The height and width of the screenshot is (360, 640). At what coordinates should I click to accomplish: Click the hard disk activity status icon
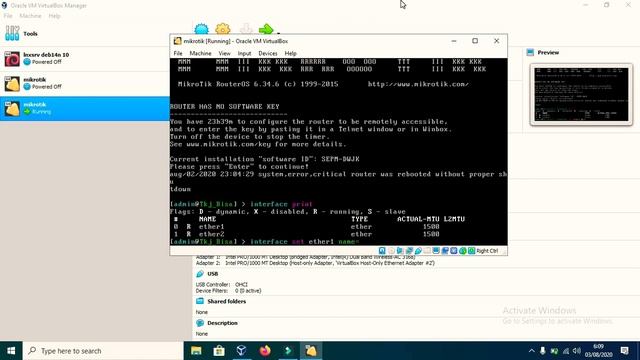pos(382,251)
